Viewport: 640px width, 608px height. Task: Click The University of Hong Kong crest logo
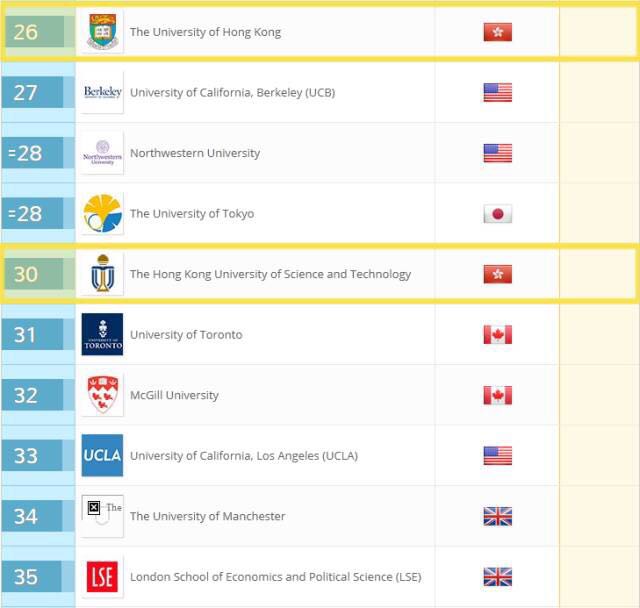tap(102, 32)
